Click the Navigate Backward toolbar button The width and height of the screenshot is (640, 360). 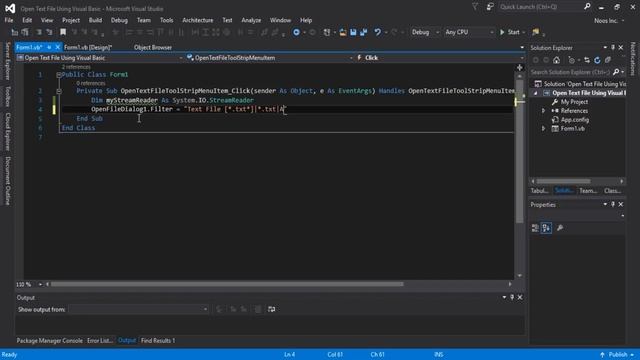[x=296, y=32]
